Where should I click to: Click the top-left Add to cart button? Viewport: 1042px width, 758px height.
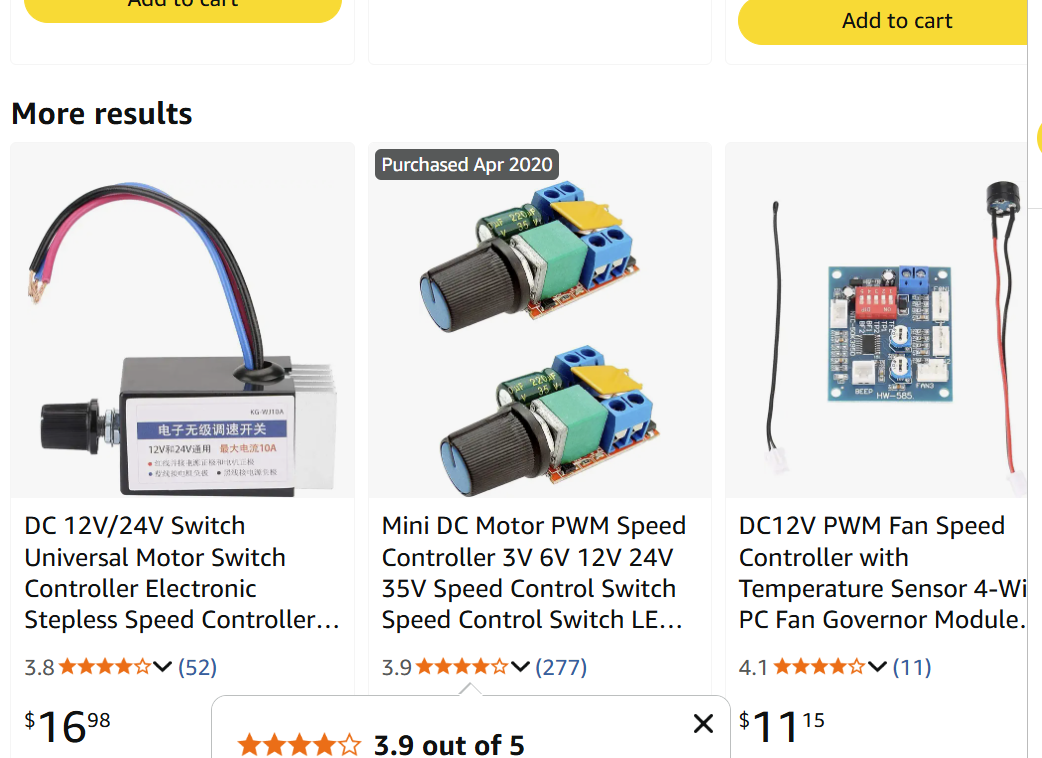click(x=183, y=5)
